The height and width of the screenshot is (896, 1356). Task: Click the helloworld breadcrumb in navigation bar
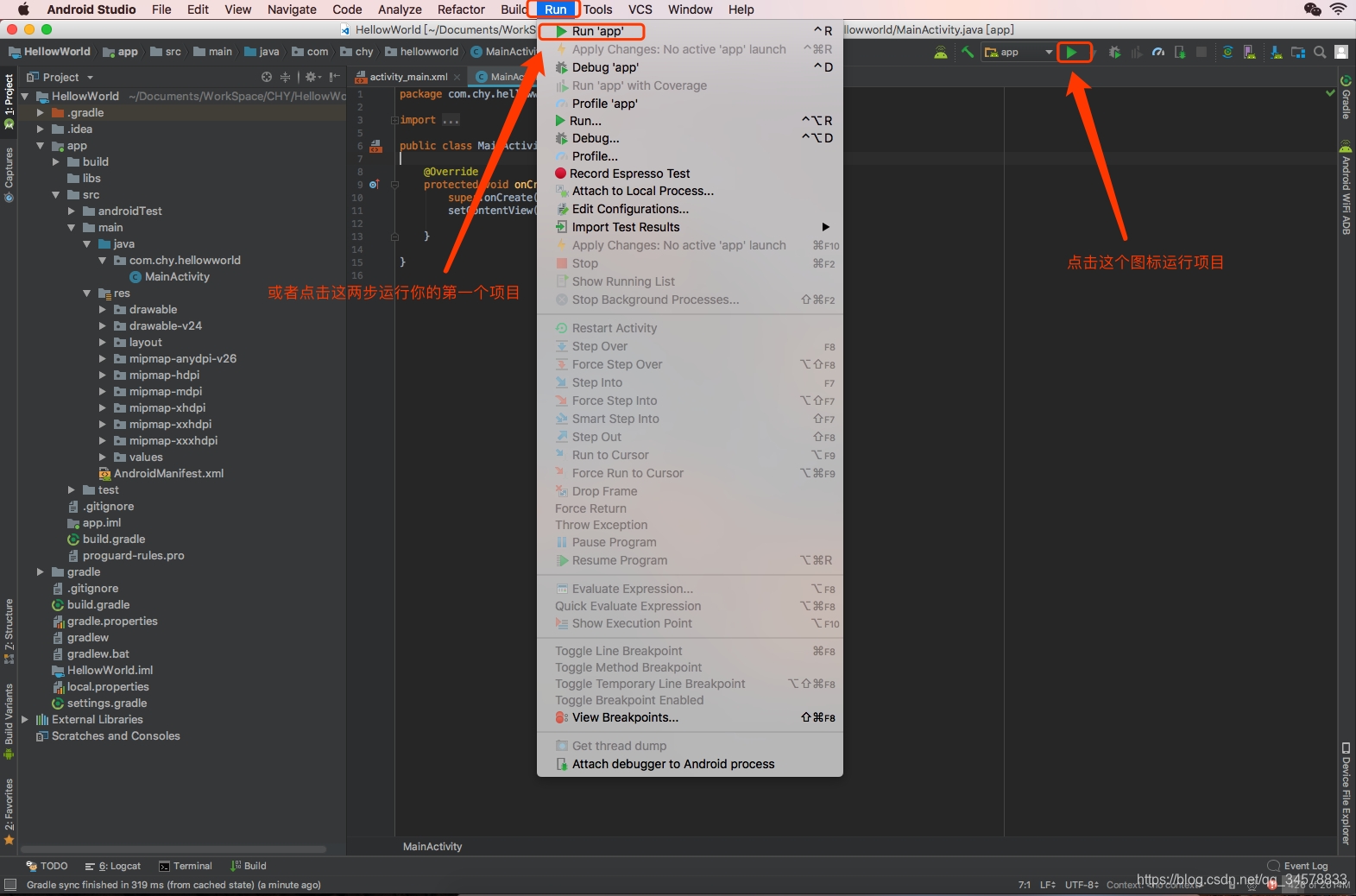(x=422, y=52)
